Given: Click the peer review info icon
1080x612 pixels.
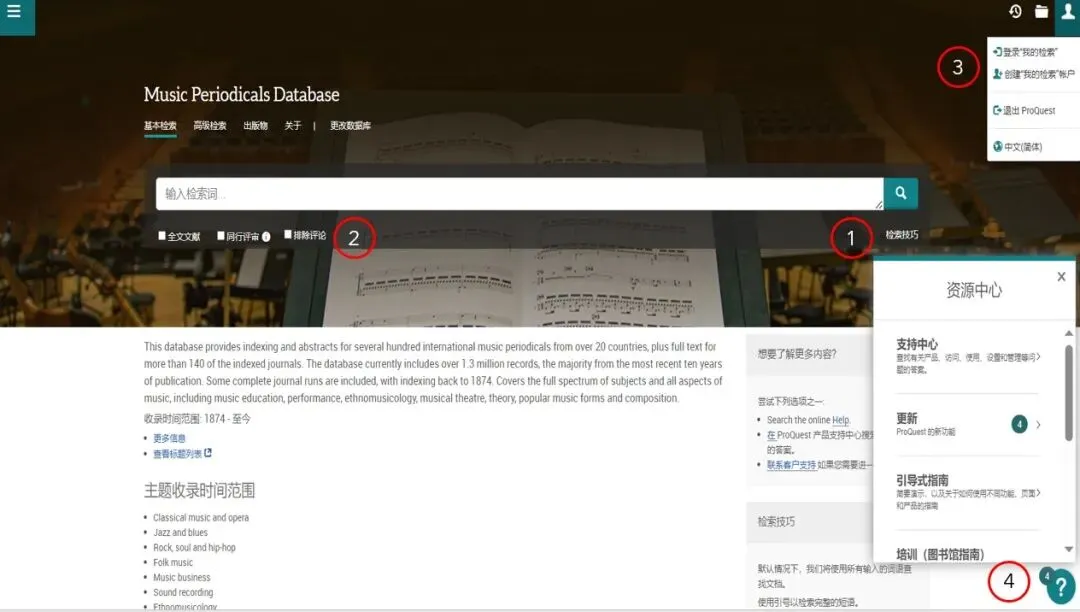Looking at the screenshot, I should click(266, 237).
